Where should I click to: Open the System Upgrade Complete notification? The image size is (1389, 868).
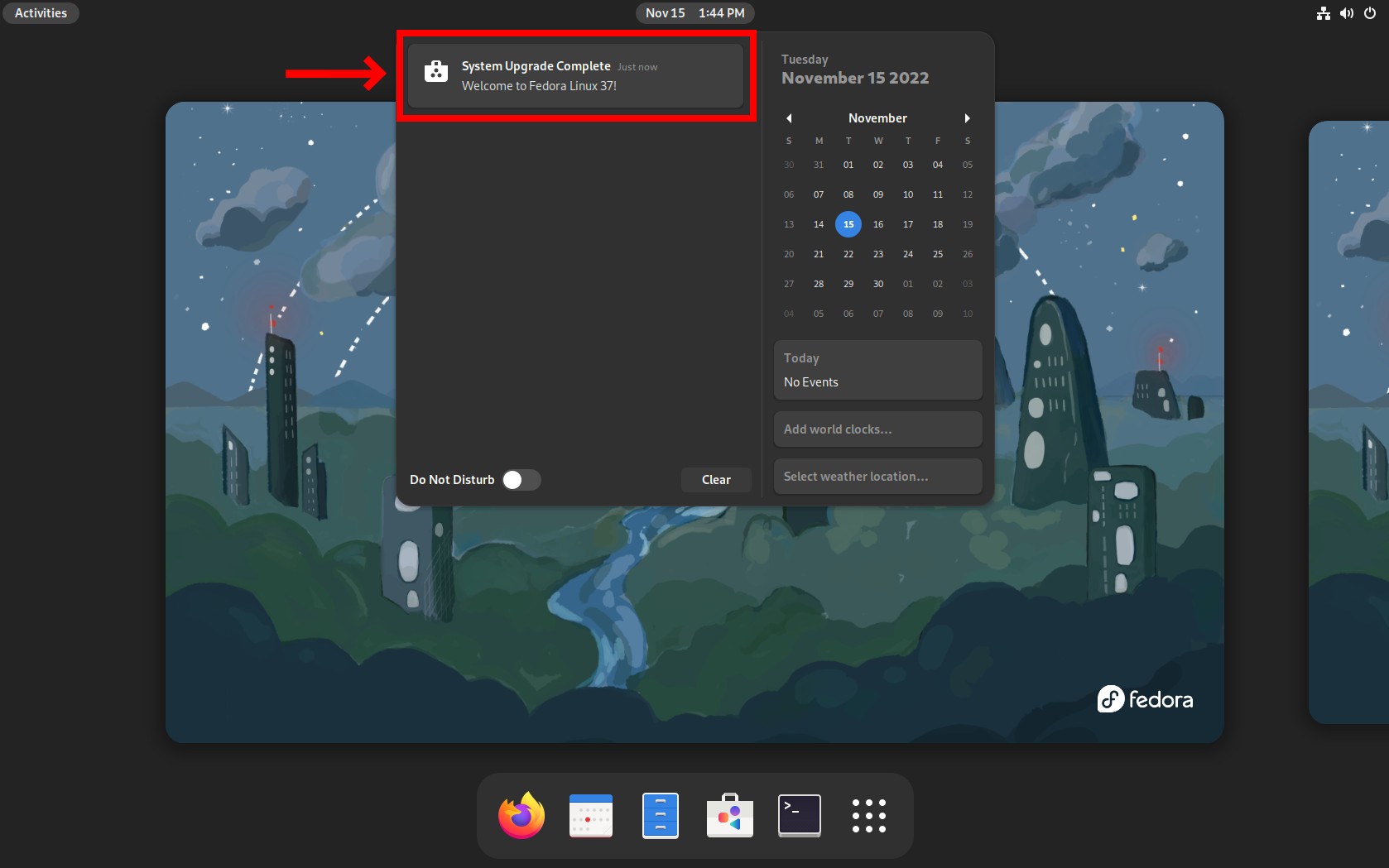point(576,76)
